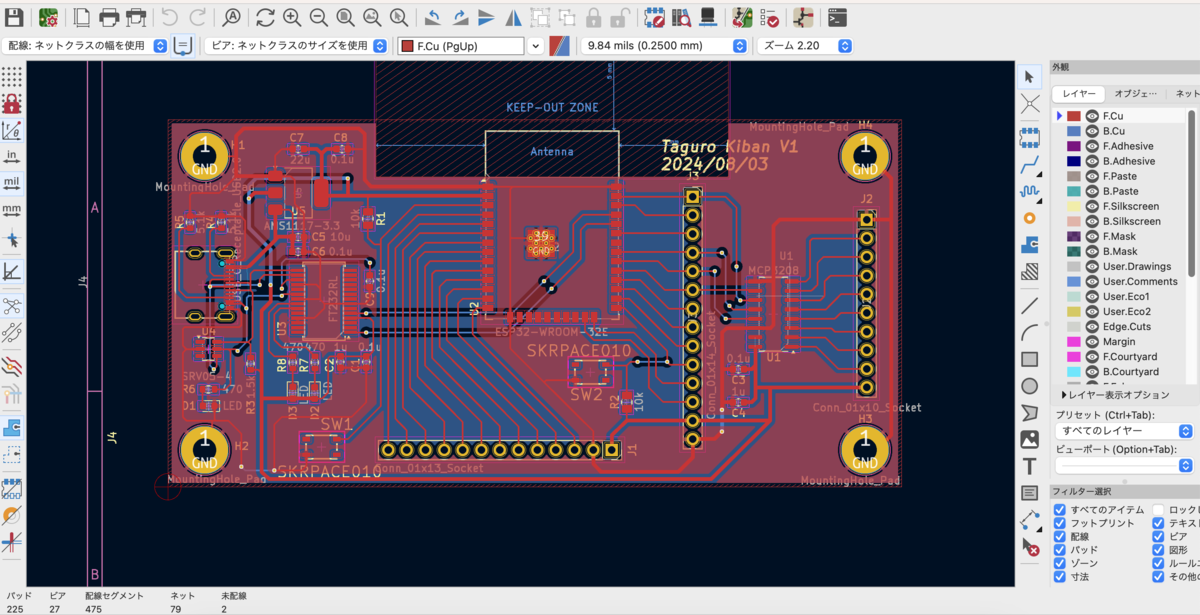
Task: Select the Delete items tool
Action: tap(1029, 547)
